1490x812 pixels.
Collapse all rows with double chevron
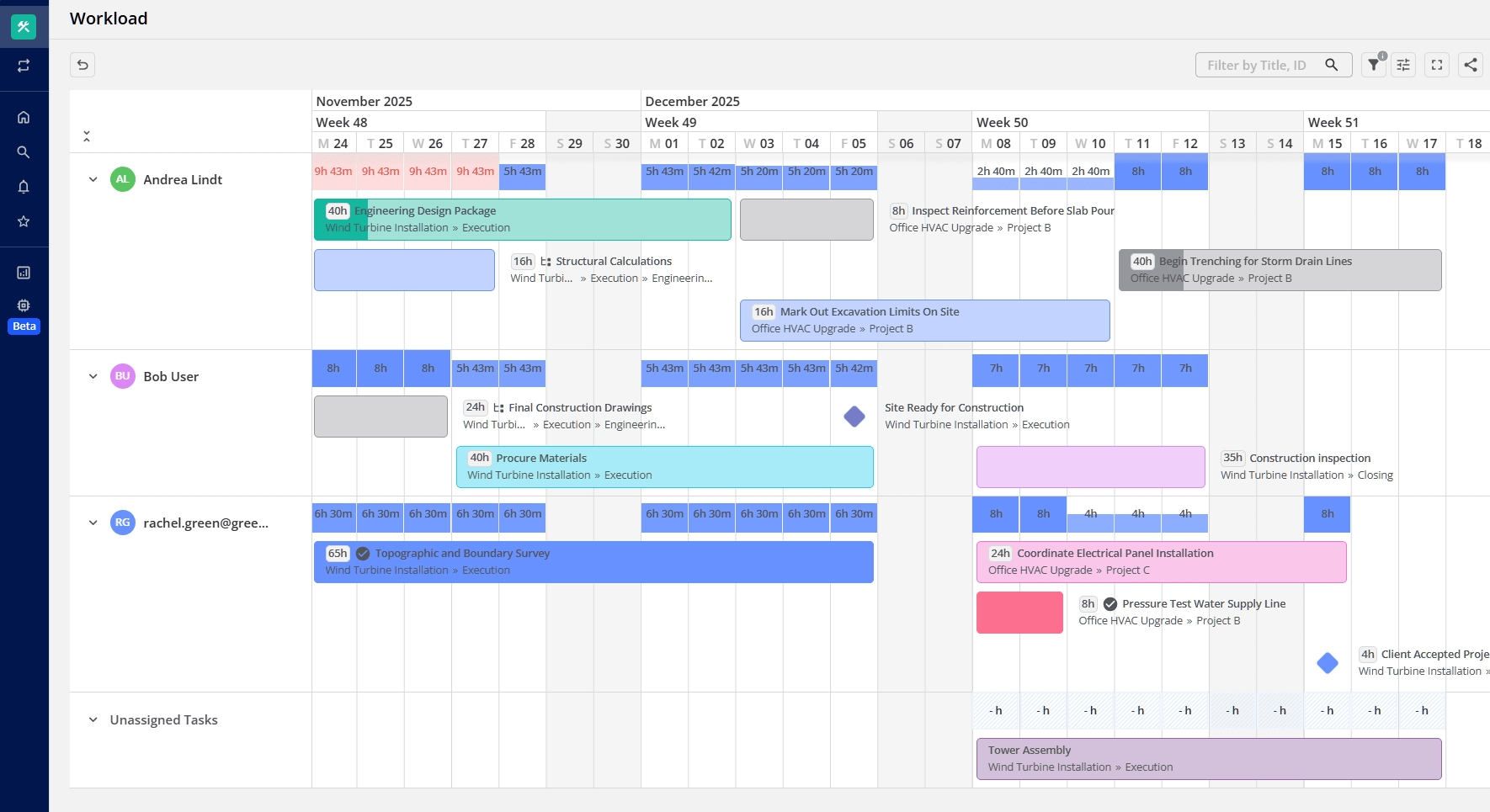tap(87, 136)
